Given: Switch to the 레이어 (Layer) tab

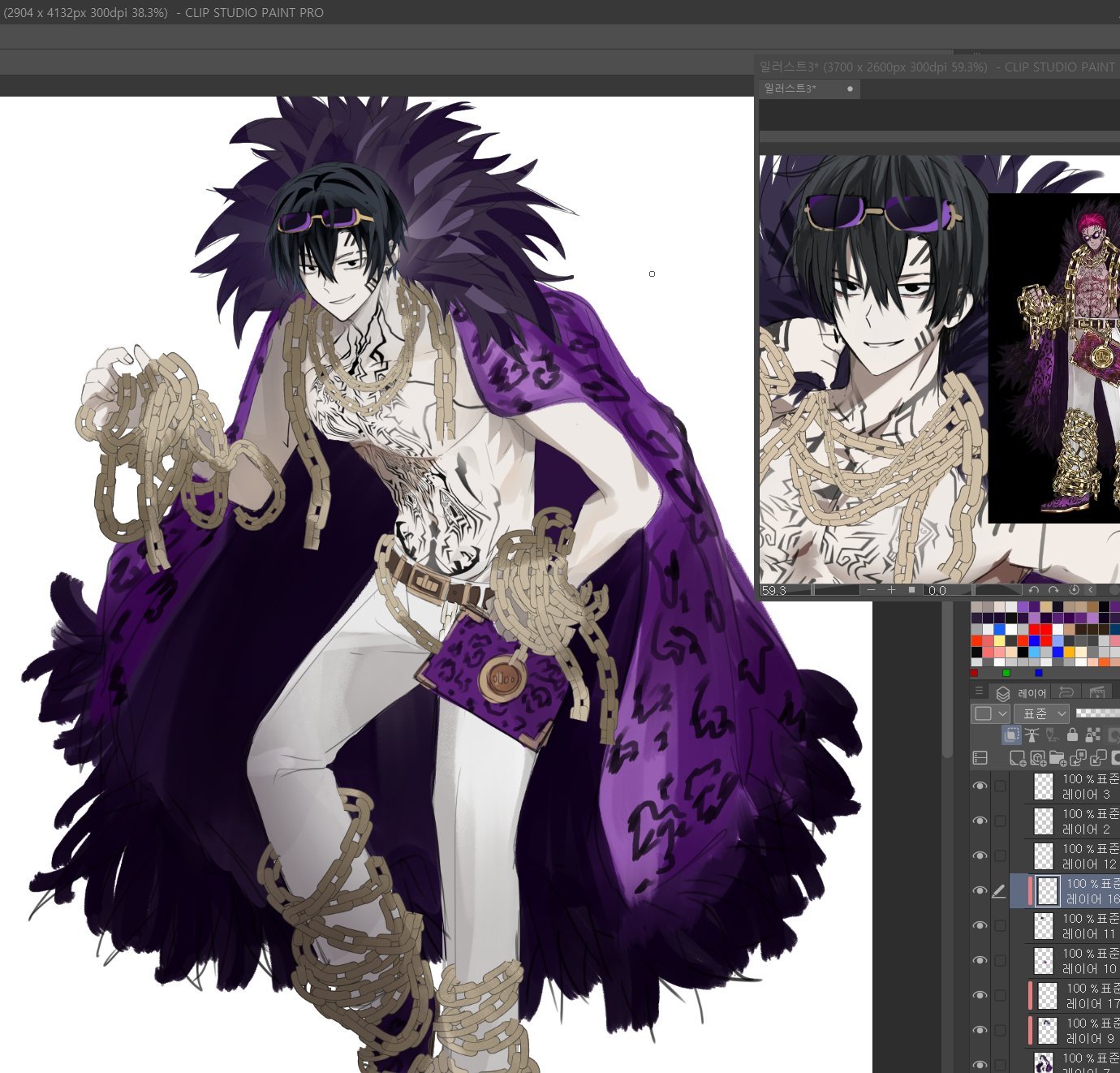Looking at the screenshot, I should point(1021,692).
